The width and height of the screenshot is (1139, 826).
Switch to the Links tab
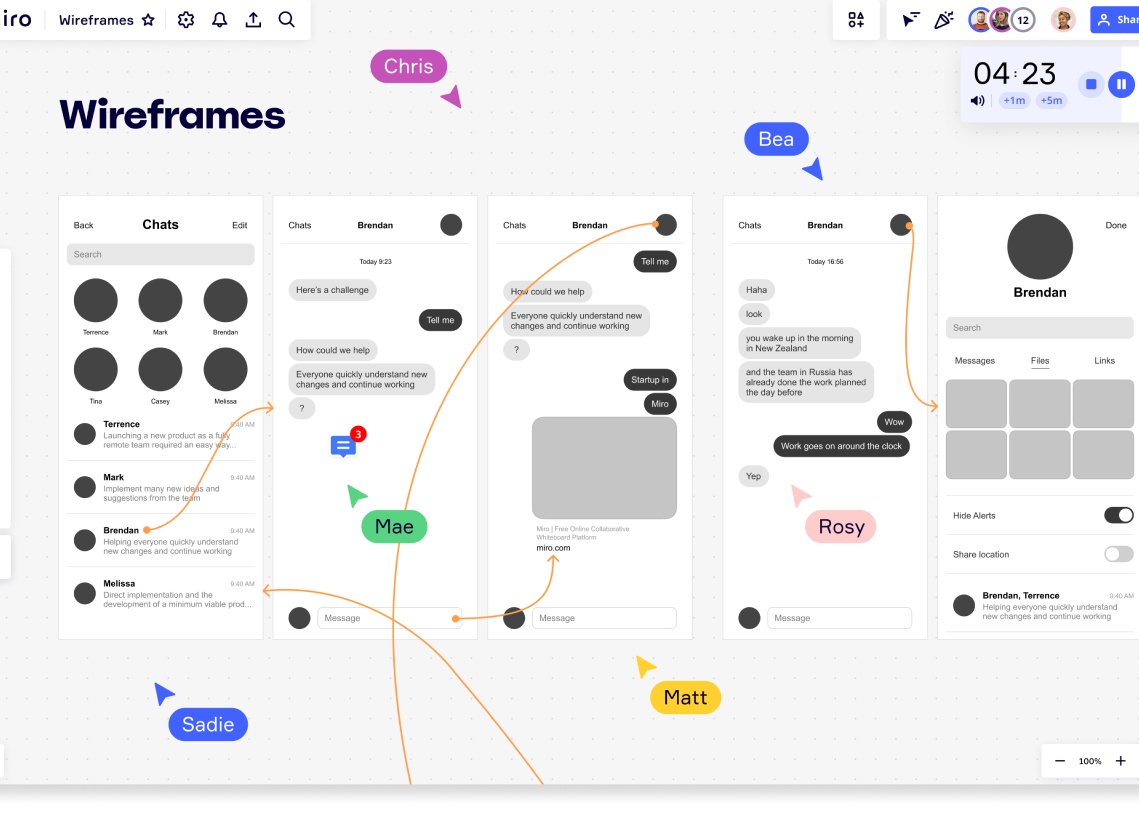click(1104, 361)
